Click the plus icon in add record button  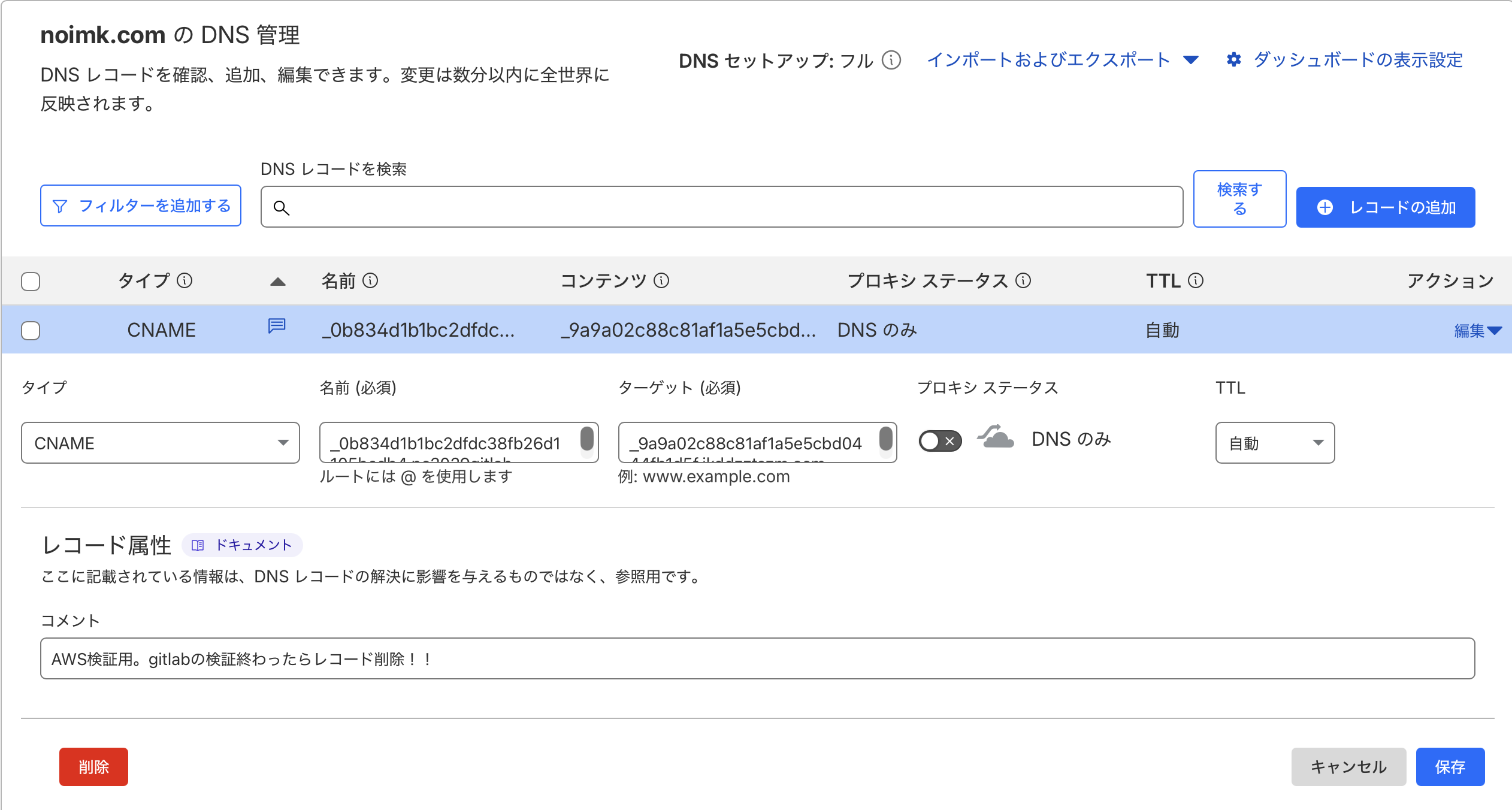pos(1325,207)
